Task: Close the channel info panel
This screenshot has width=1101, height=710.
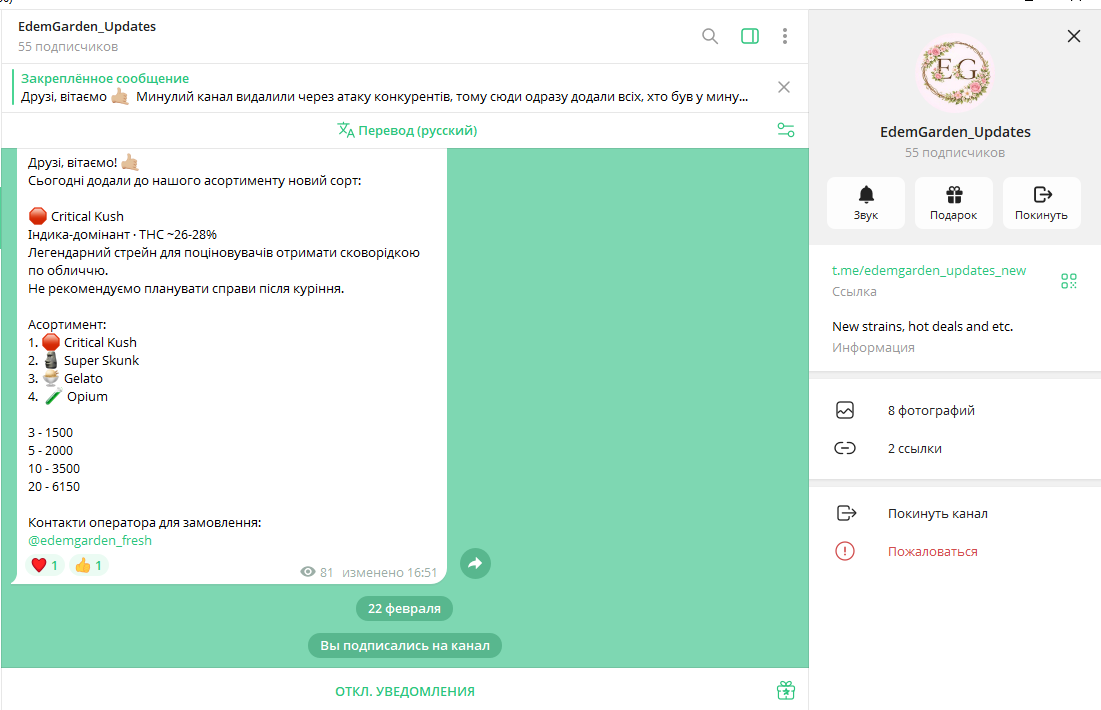Action: tap(1074, 36)
